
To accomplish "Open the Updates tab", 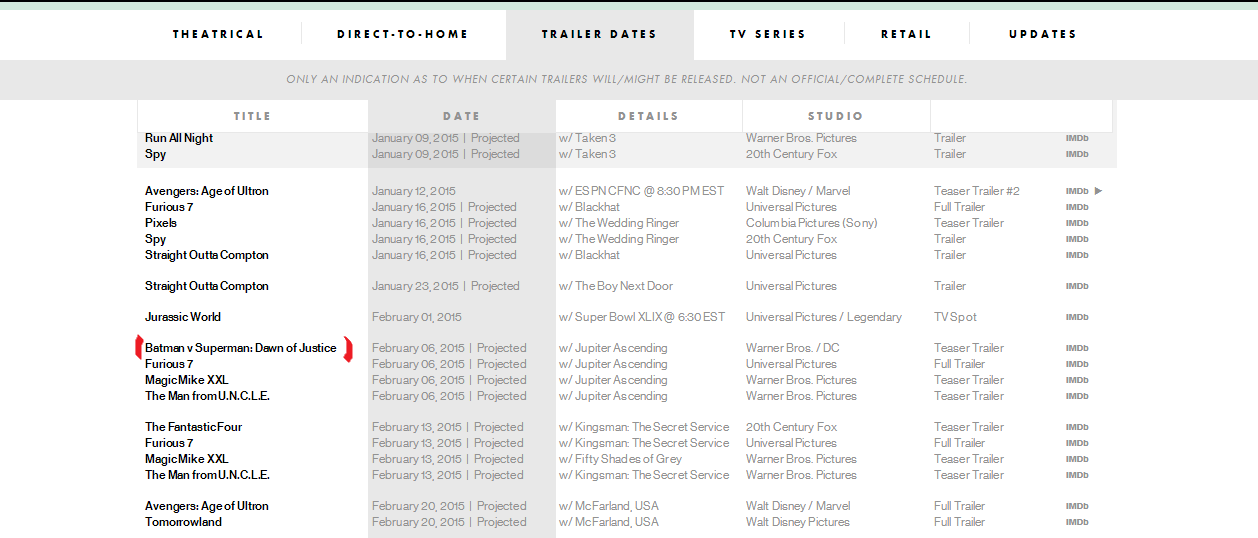I will click(1043, 34).
